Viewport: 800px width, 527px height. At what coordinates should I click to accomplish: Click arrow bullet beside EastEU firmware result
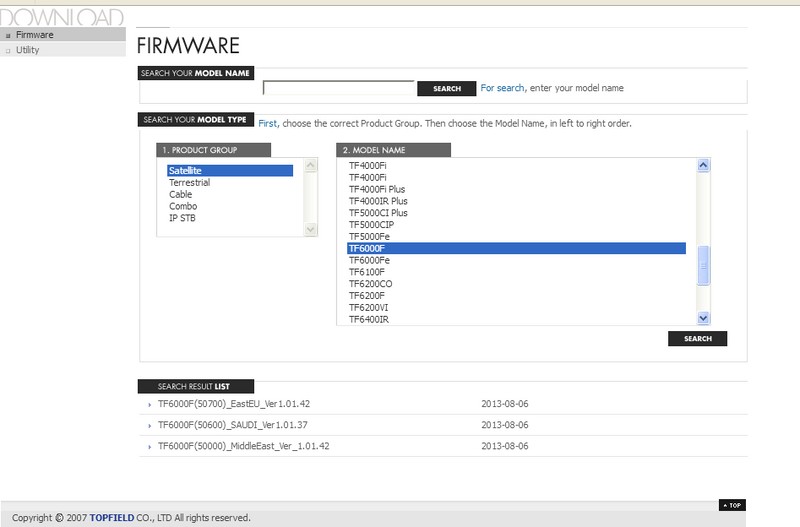point(149,405)
